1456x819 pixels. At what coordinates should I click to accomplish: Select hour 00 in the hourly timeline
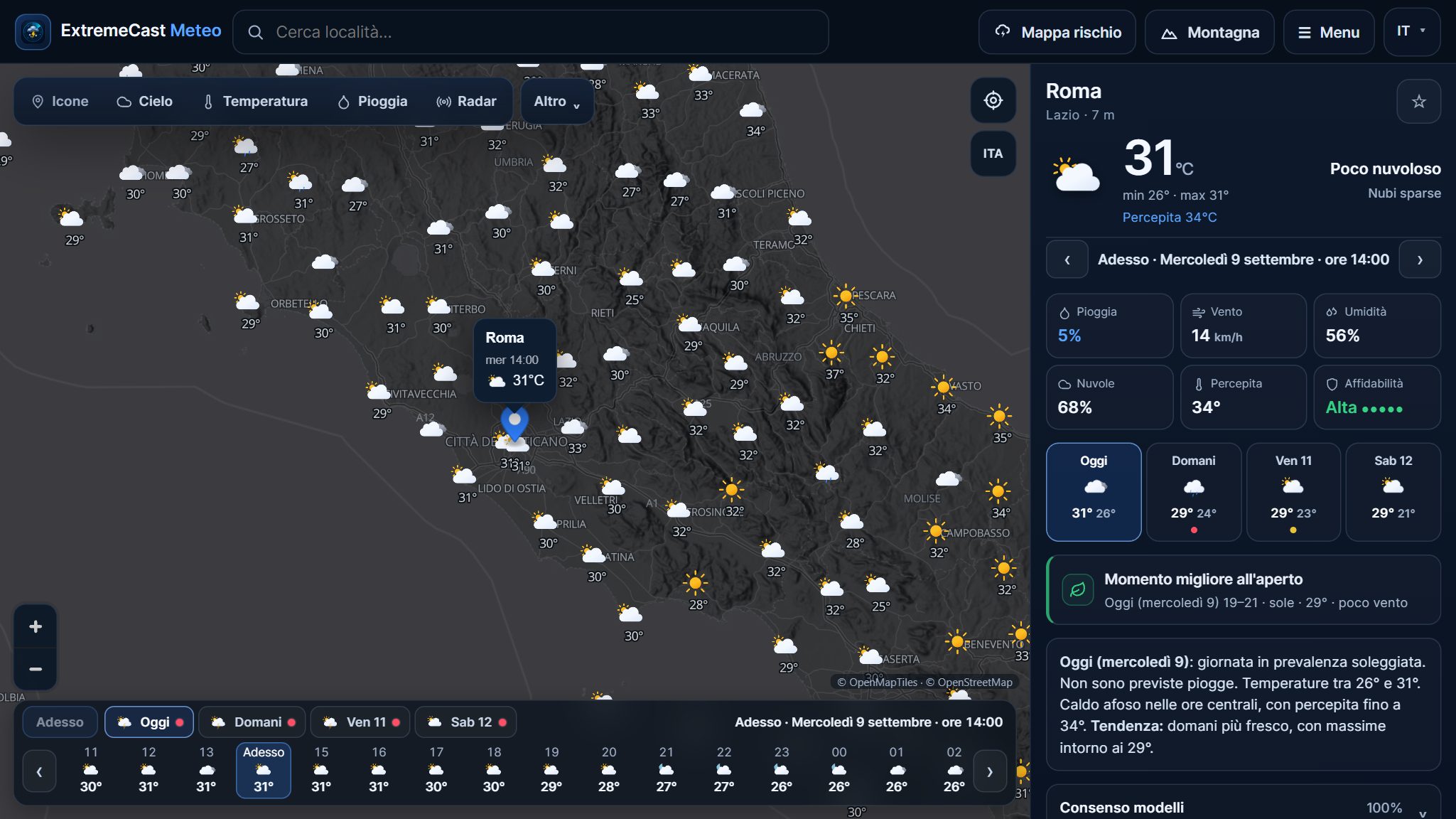coord(839,770)
